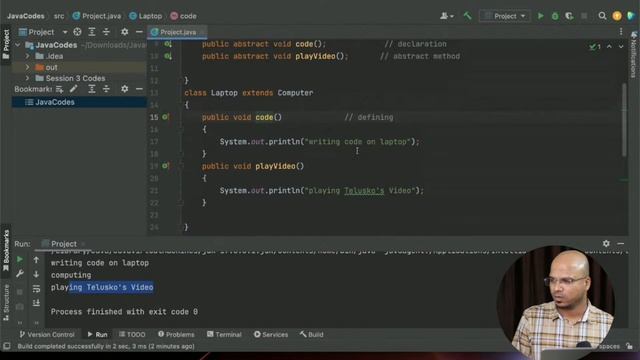Expand the .idea folder
Viewport: 640px width, 360px height.
click(27, 56)
